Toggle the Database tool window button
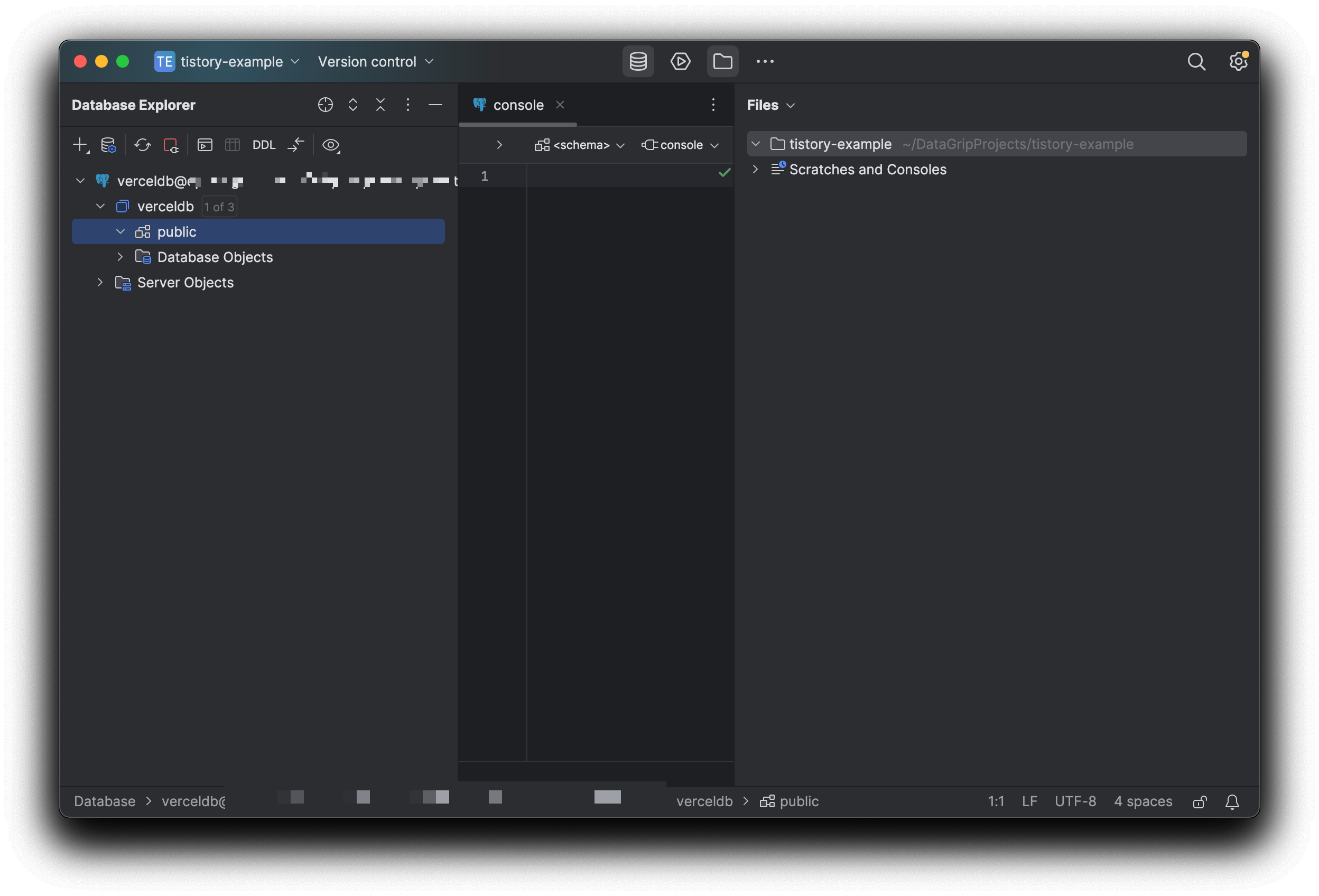 point(638,61)
